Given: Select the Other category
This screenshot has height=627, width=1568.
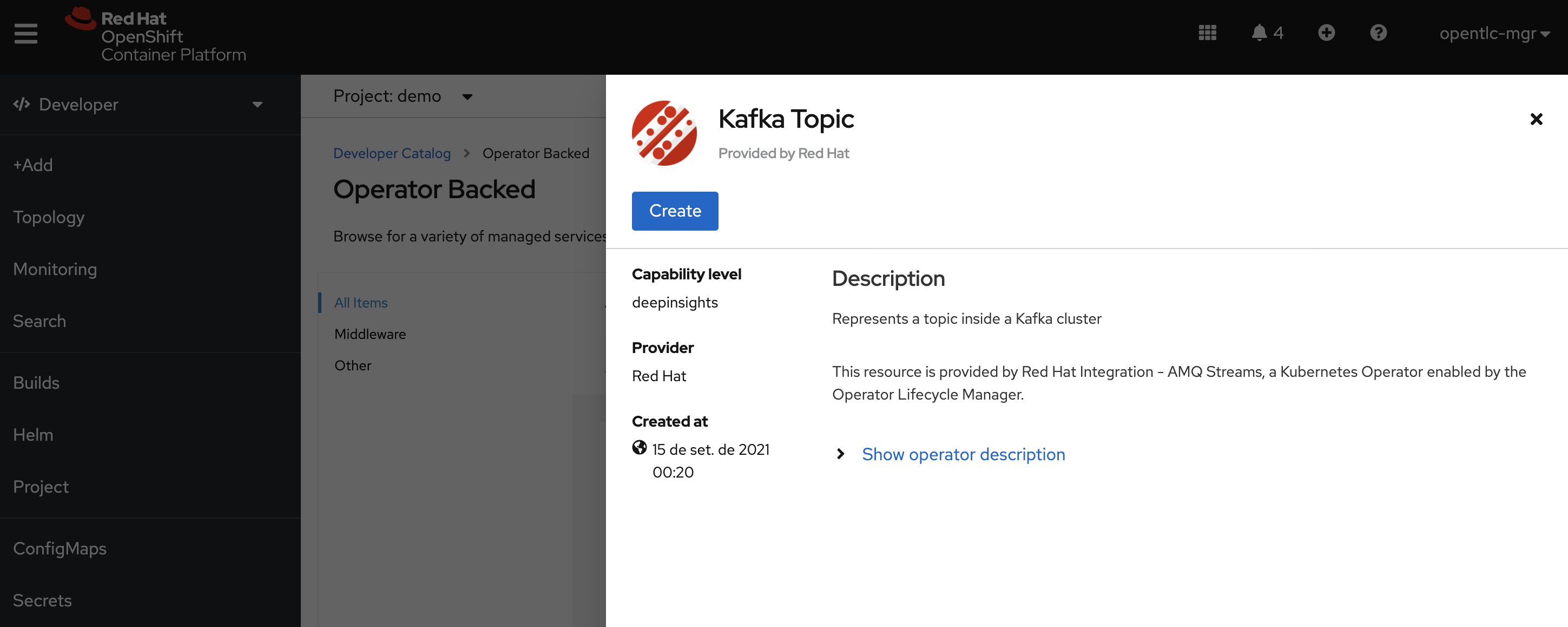Looking at the screenshot, I should pos(352,365).
